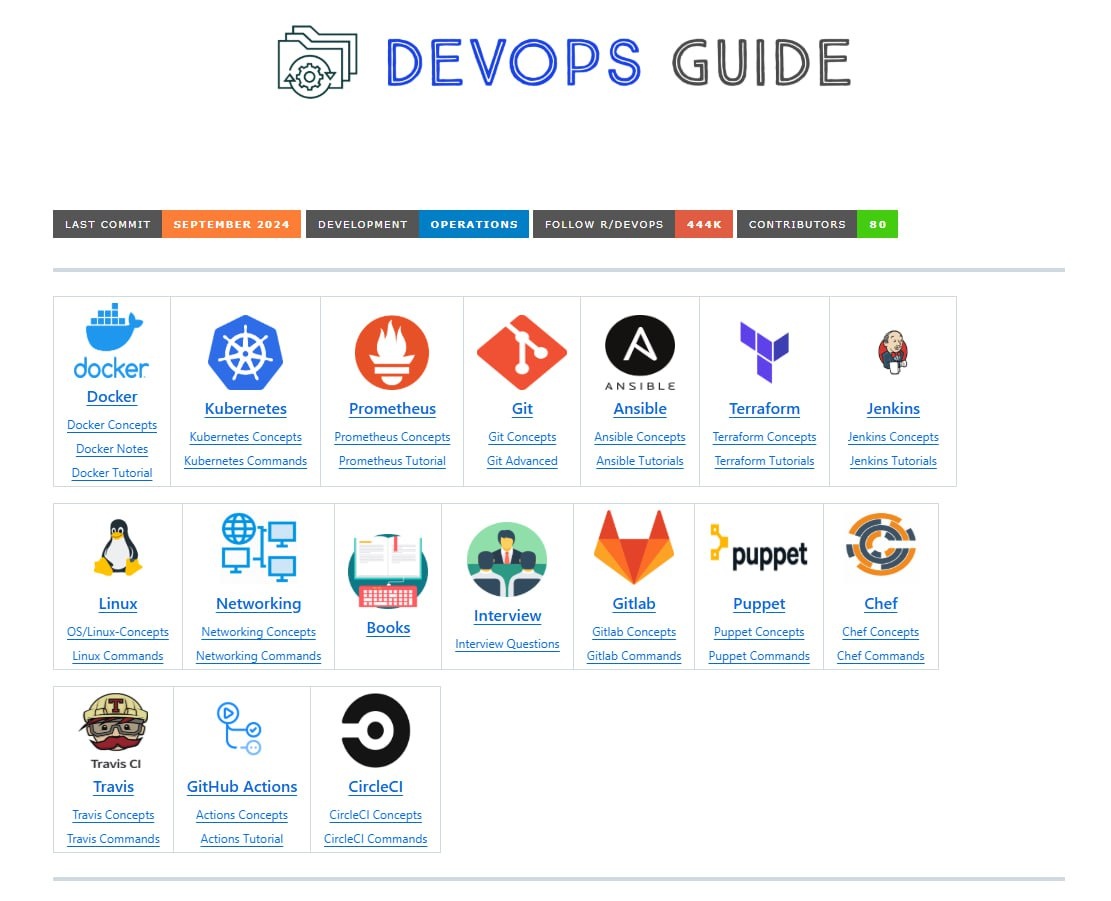Click the black CircleCI logo

click(375, 730)
